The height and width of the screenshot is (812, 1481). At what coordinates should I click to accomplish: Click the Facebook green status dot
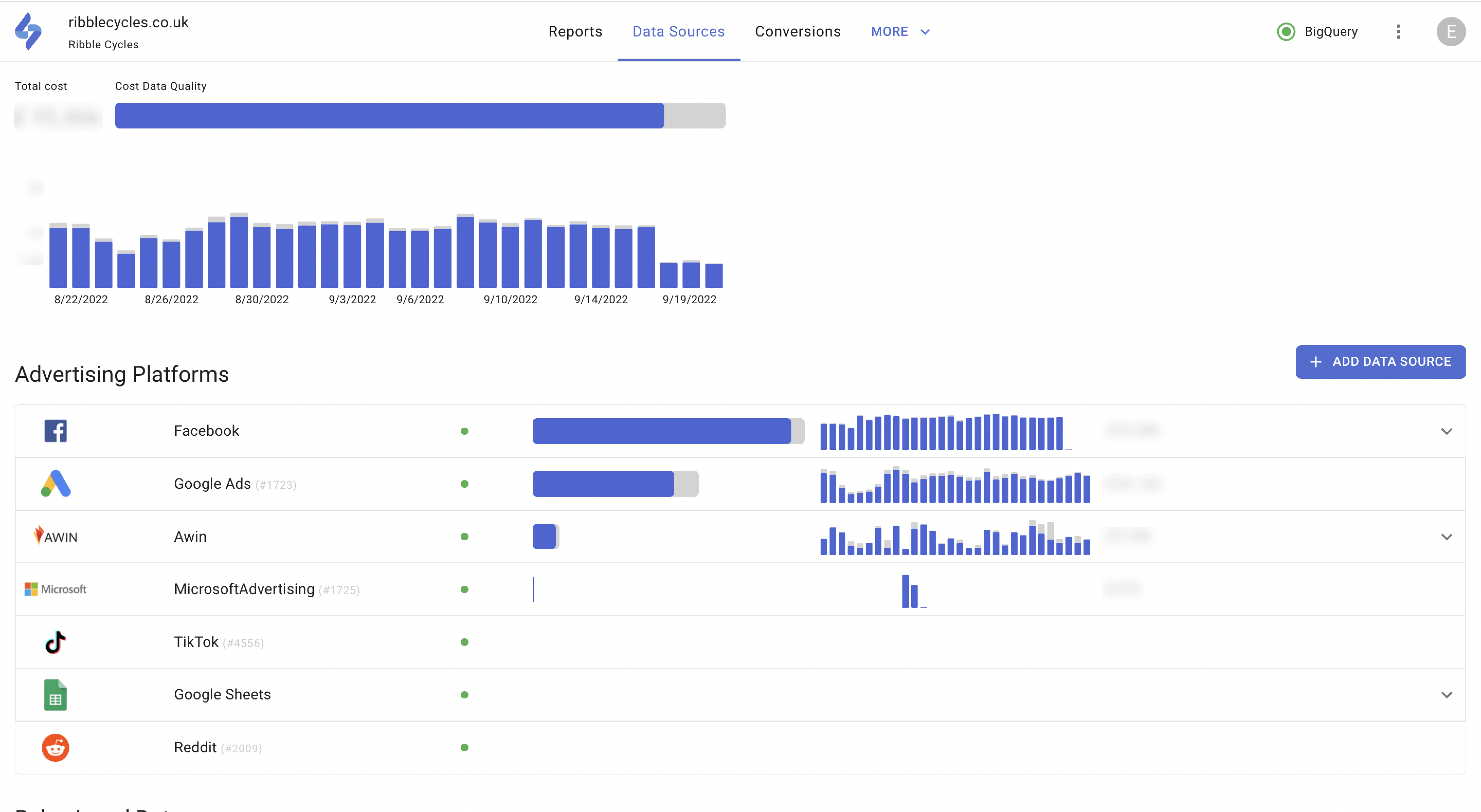tap(465, 431)
